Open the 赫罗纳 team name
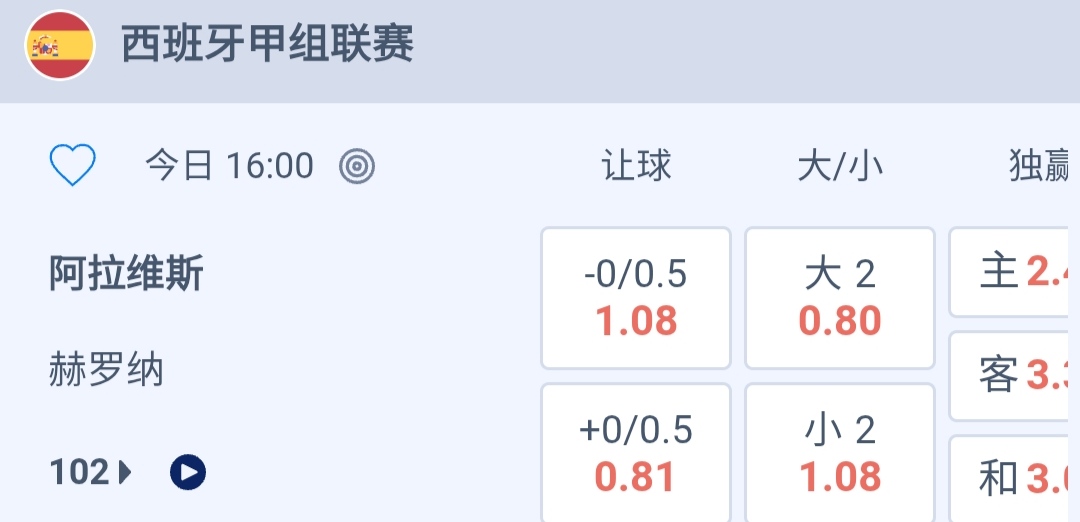The image size is (1080, 522). [106, 371]
